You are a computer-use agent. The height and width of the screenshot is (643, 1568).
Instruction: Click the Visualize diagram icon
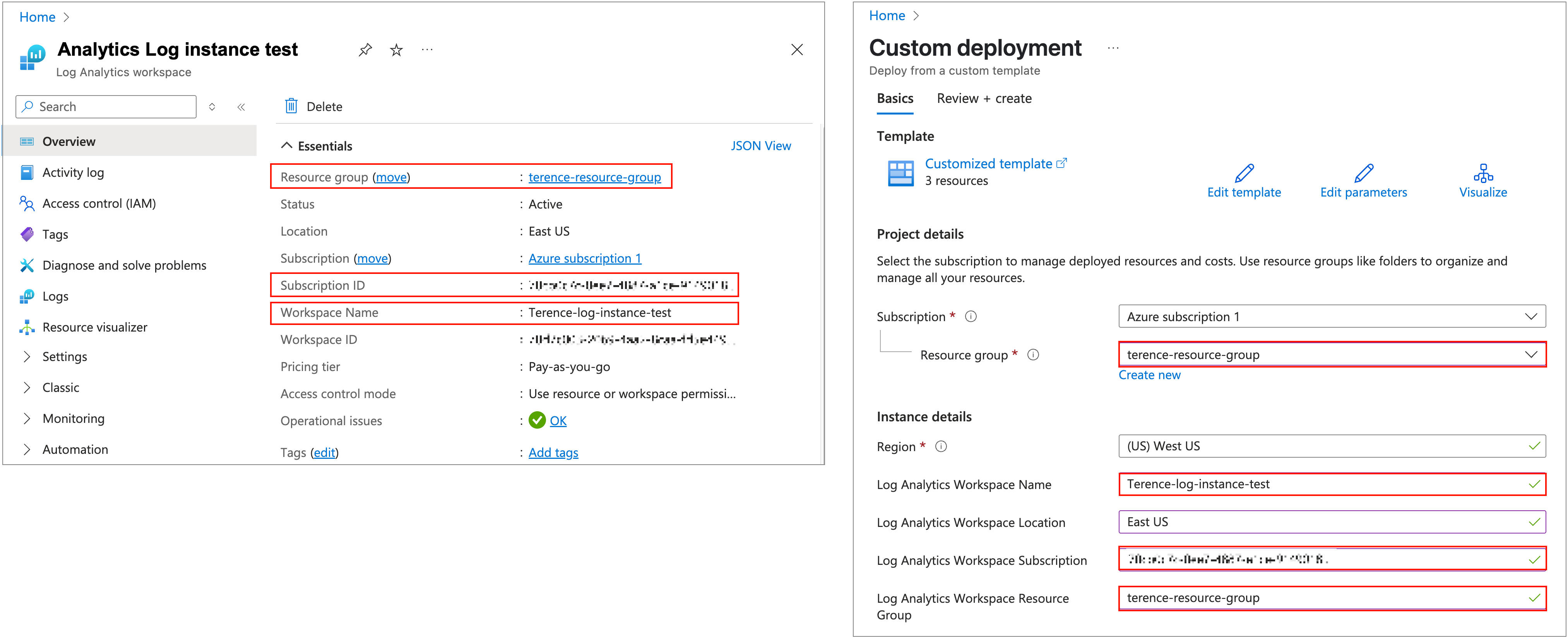(x=1483, y=173)
